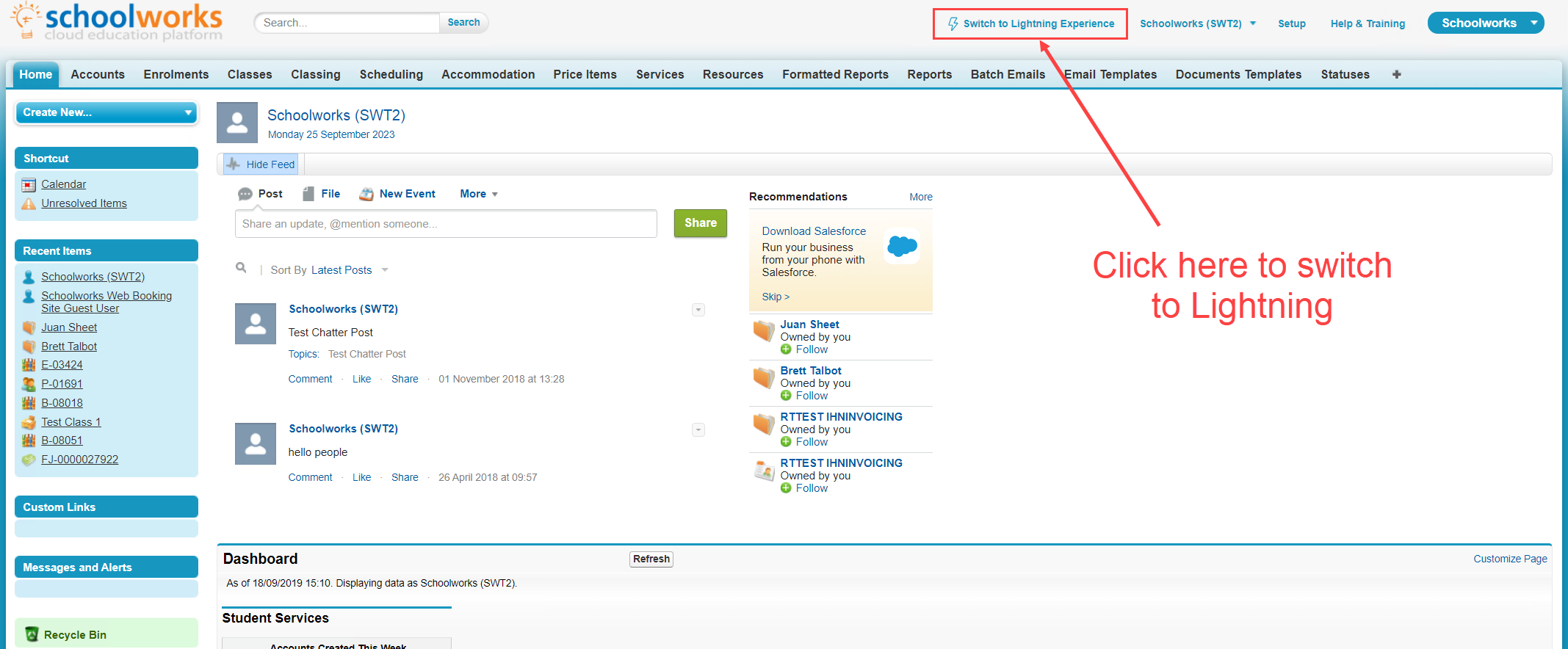Click the Salesforce cloud icon in Recommendations
Image resolution: width=1568 pixels, height=649 pixels.
pos(902,247)
